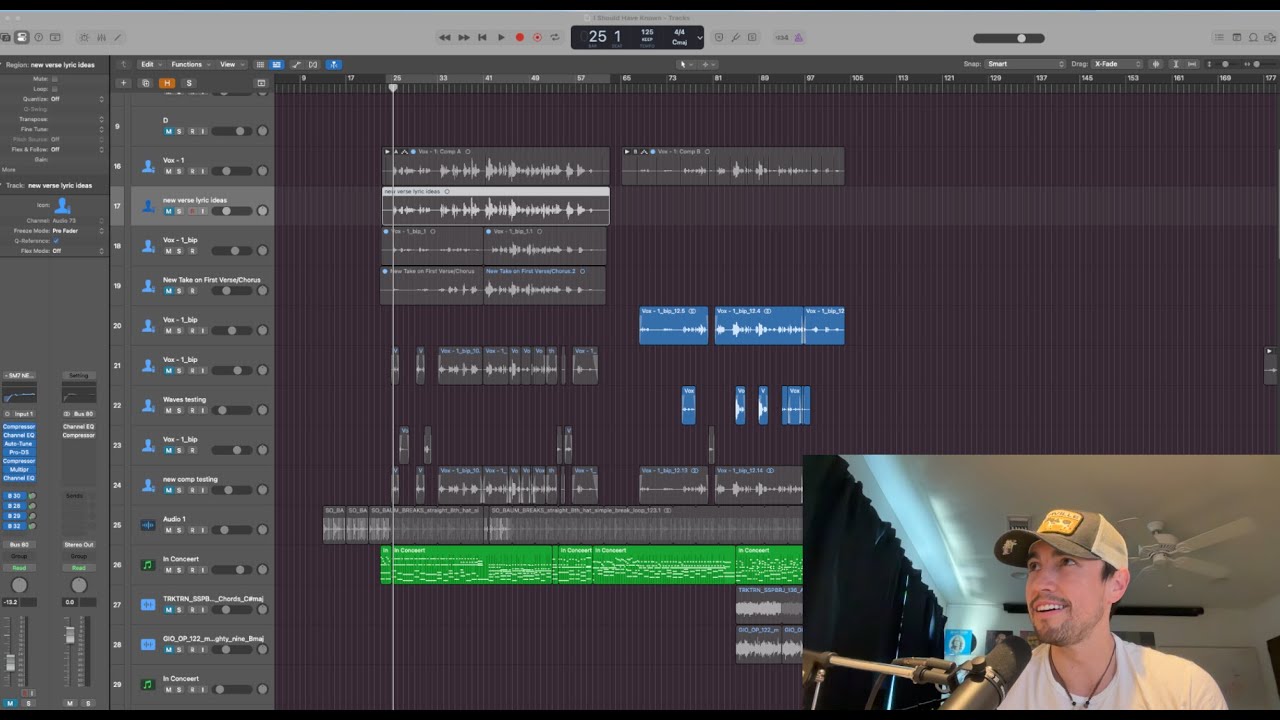
Task: Click the Rewind transport button
Action: 445,37
